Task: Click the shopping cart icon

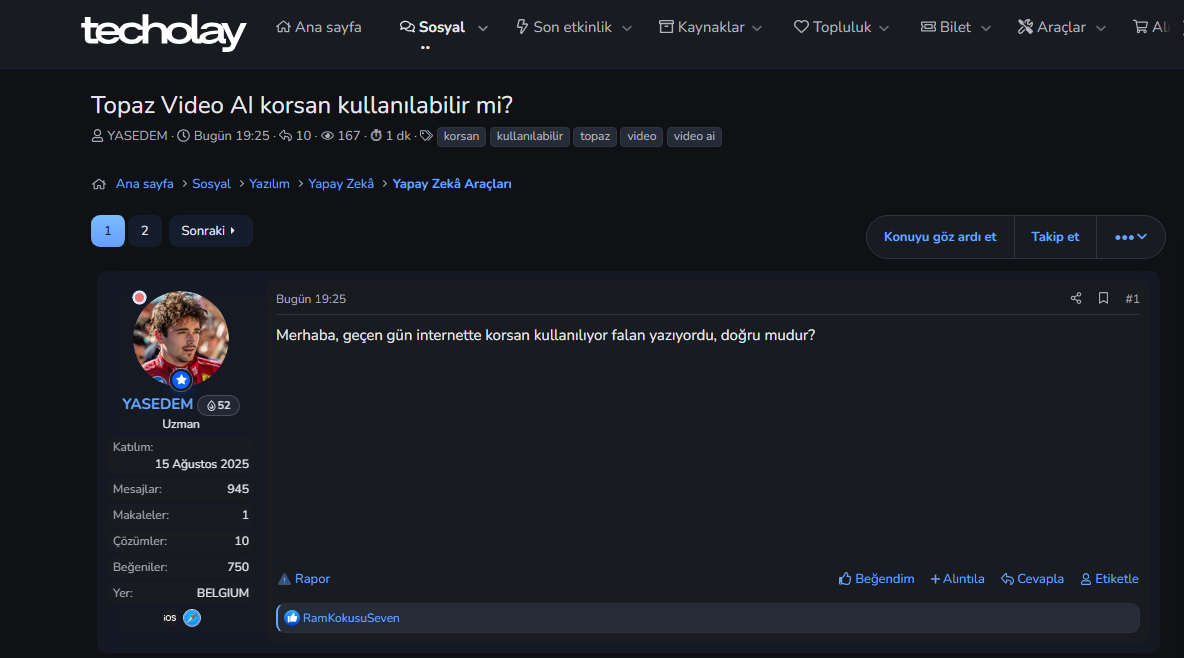Action: tap(1140, 27)
